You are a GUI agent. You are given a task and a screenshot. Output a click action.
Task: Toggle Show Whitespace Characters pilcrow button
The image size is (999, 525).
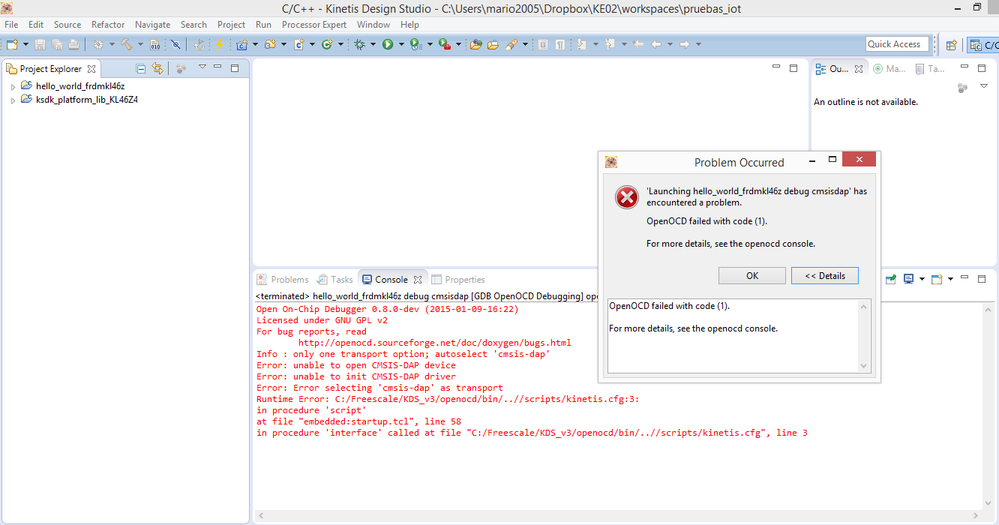pyautogui.click(x=559, y=44)
